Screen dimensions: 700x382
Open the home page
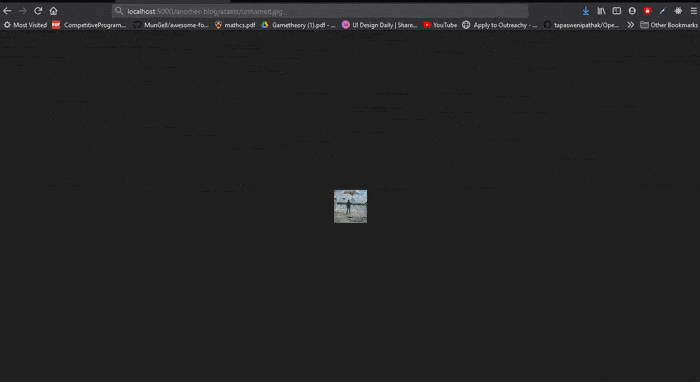(x=54, y=11)
